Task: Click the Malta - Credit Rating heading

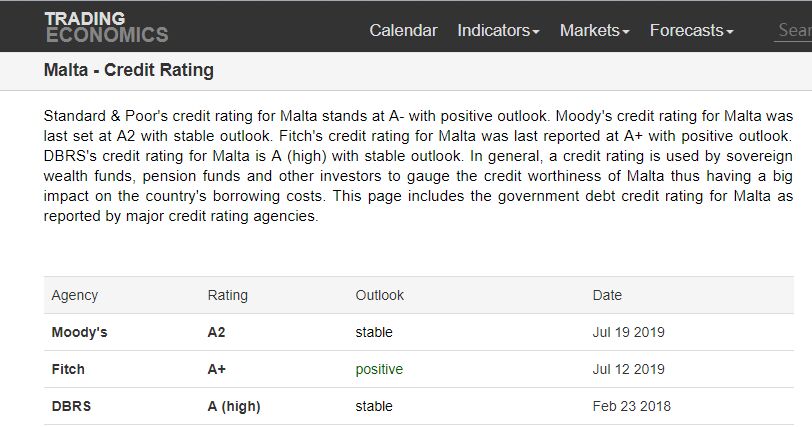Action: [129, 71]
